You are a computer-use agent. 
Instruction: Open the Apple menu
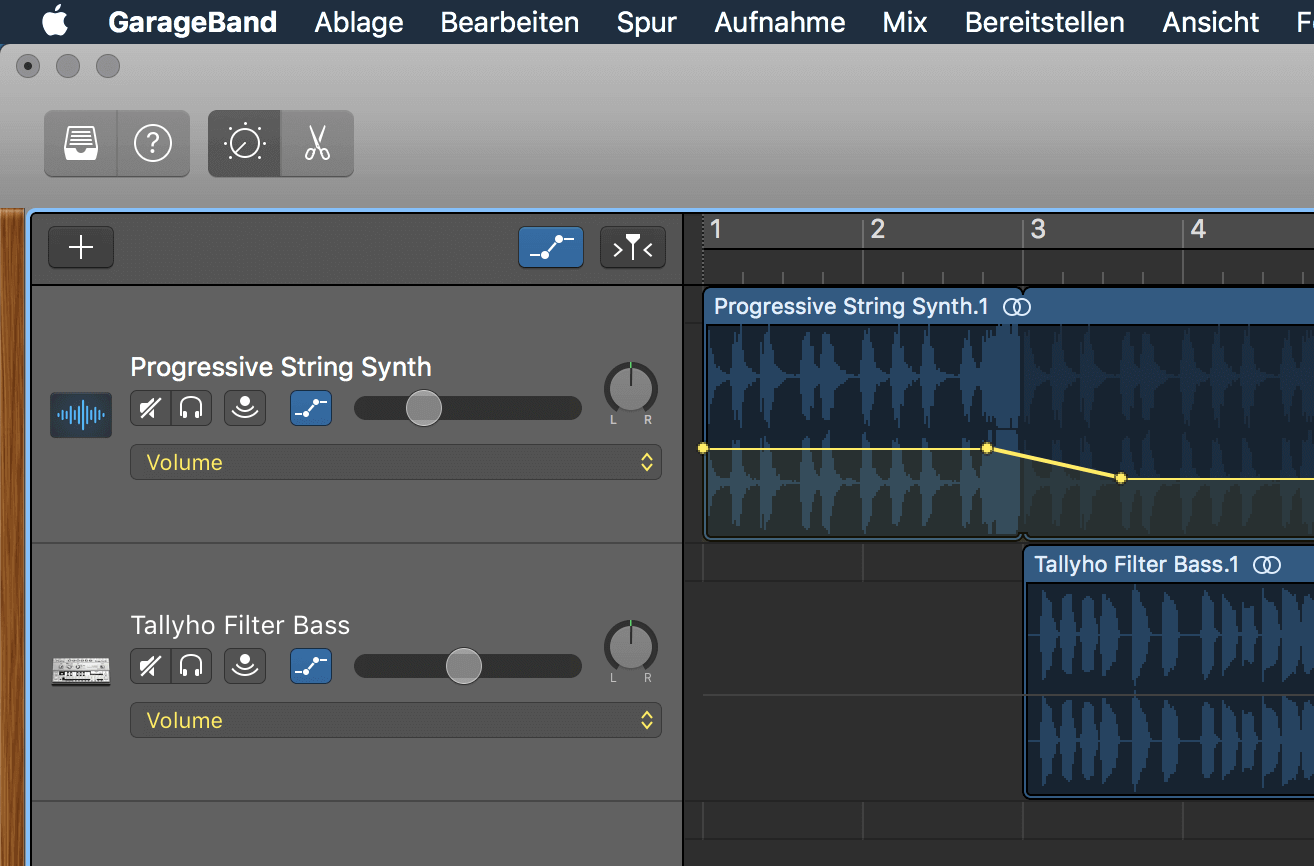pos(54,22)
